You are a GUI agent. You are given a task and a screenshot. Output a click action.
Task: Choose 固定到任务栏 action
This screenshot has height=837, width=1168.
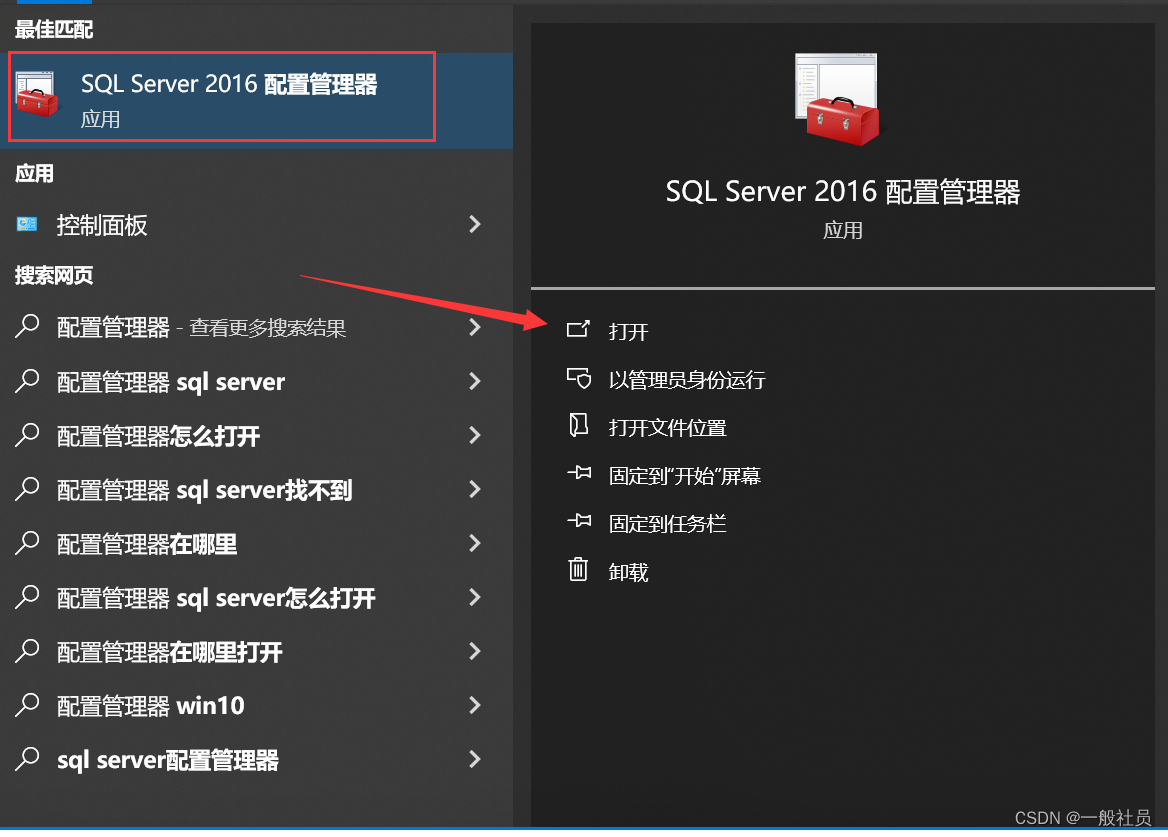tap(667, 524)
